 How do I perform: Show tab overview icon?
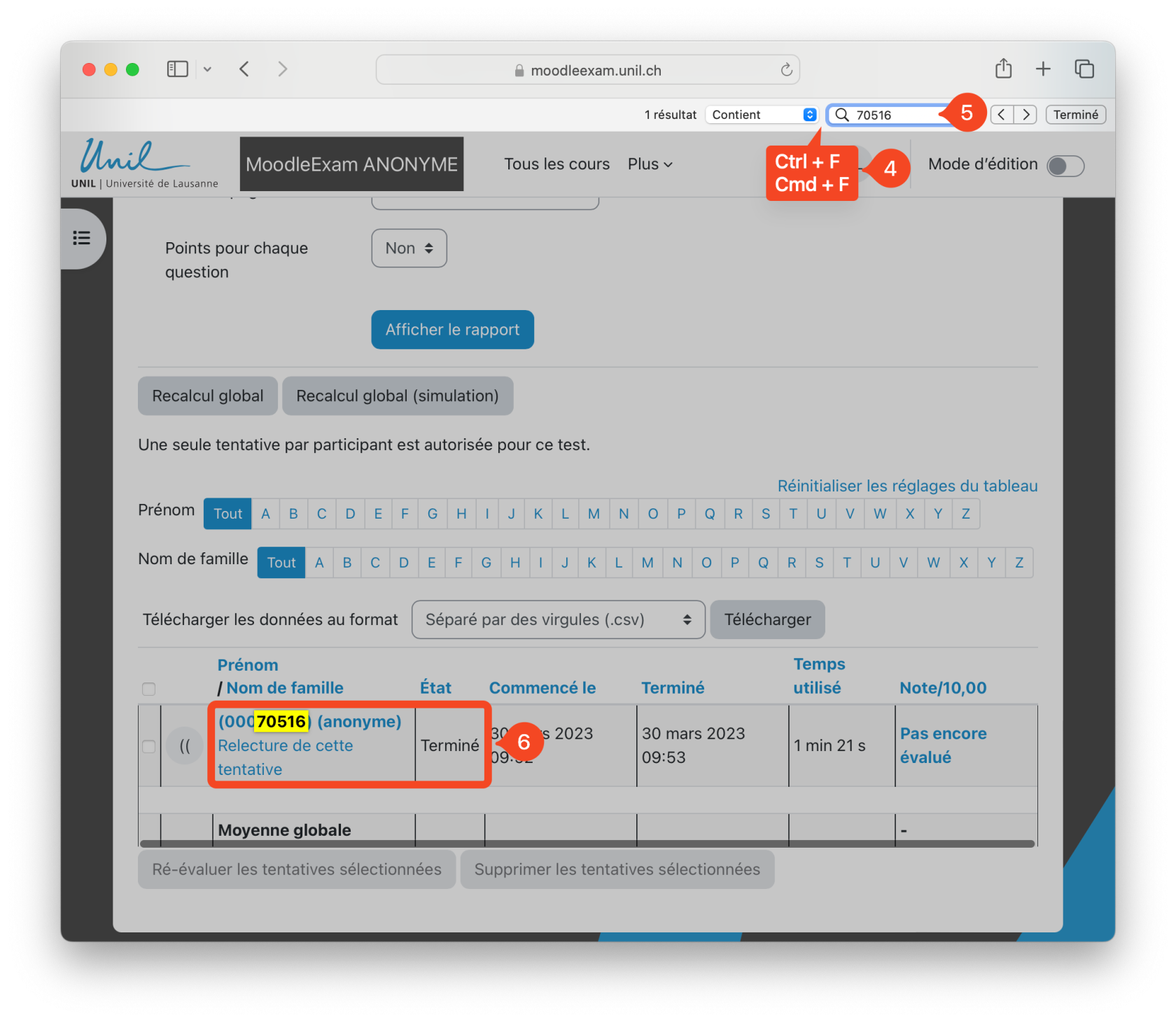tap(1084, 69)
